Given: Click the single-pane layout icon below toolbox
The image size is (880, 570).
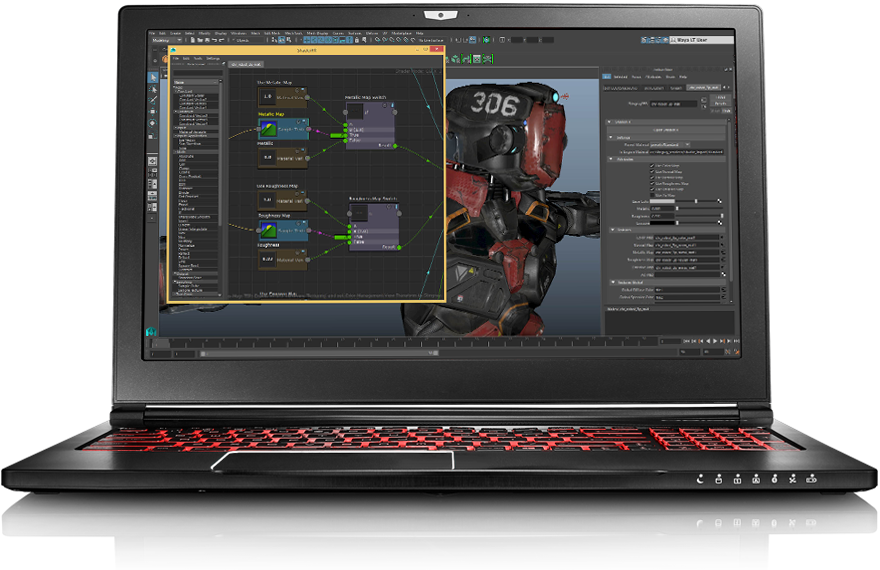Looking at the screenshot, I should coord(153,161).
